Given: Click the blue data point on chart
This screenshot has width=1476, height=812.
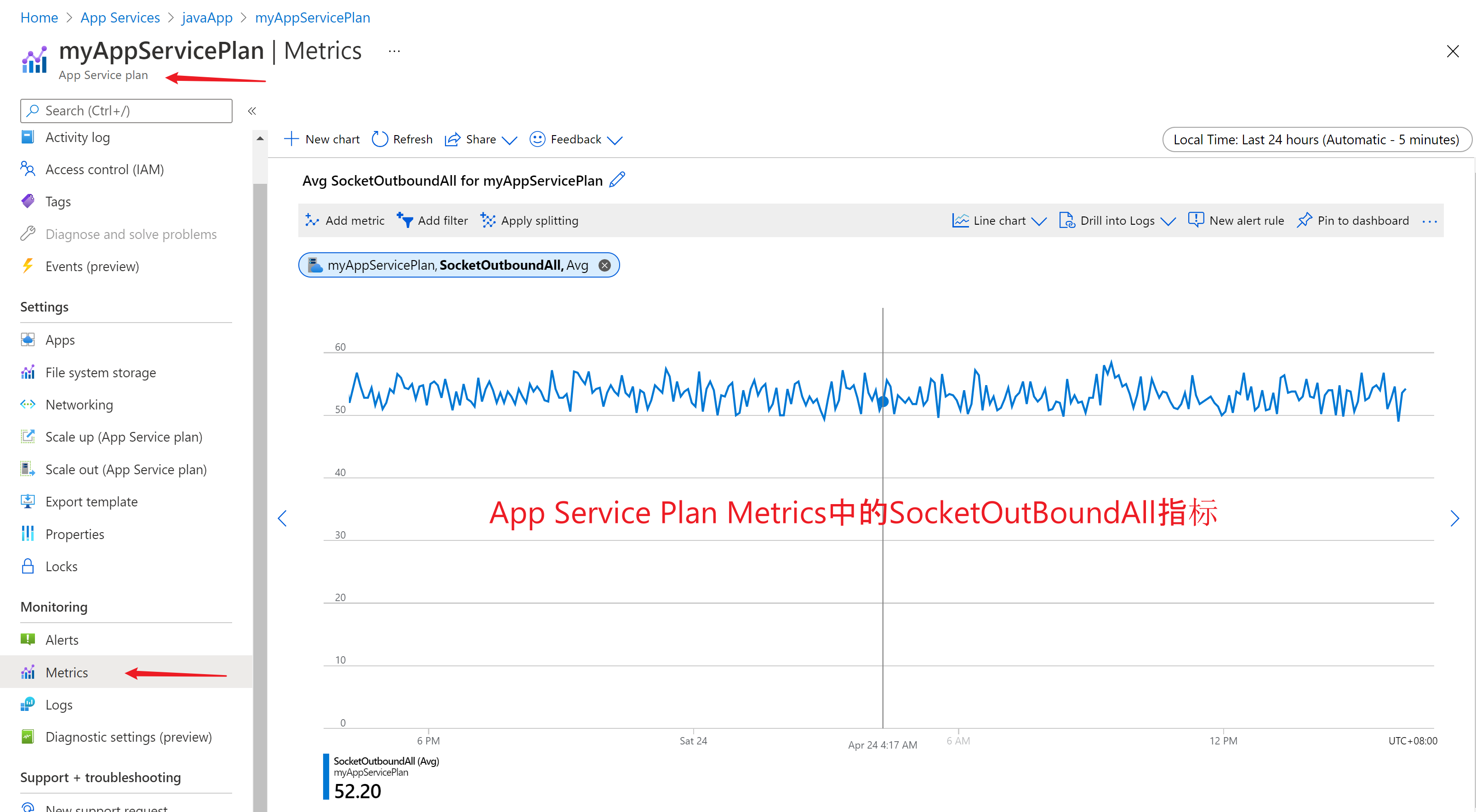Looking at the screenshot, I should [883, 402].
